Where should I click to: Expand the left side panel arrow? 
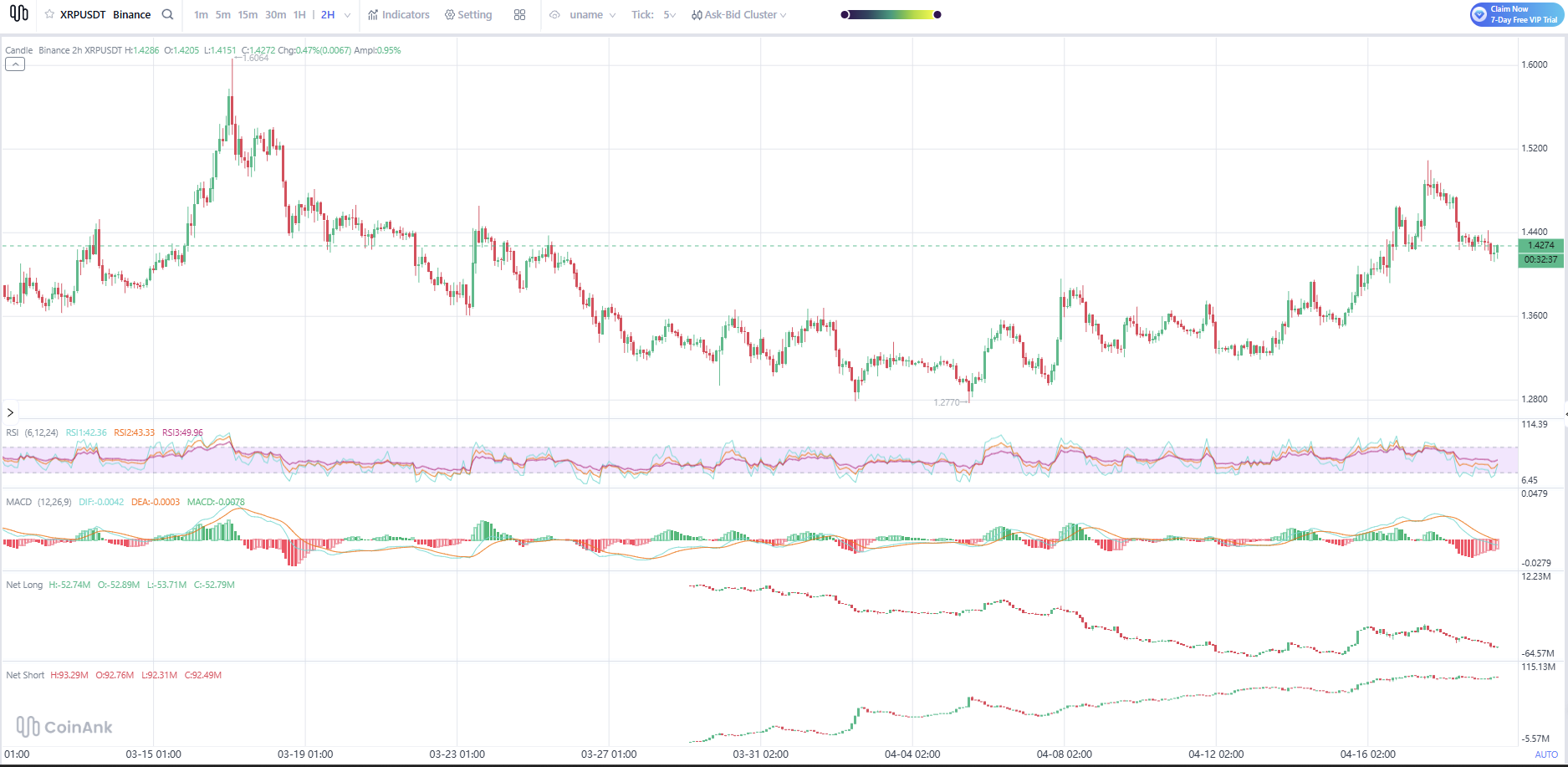10,412
